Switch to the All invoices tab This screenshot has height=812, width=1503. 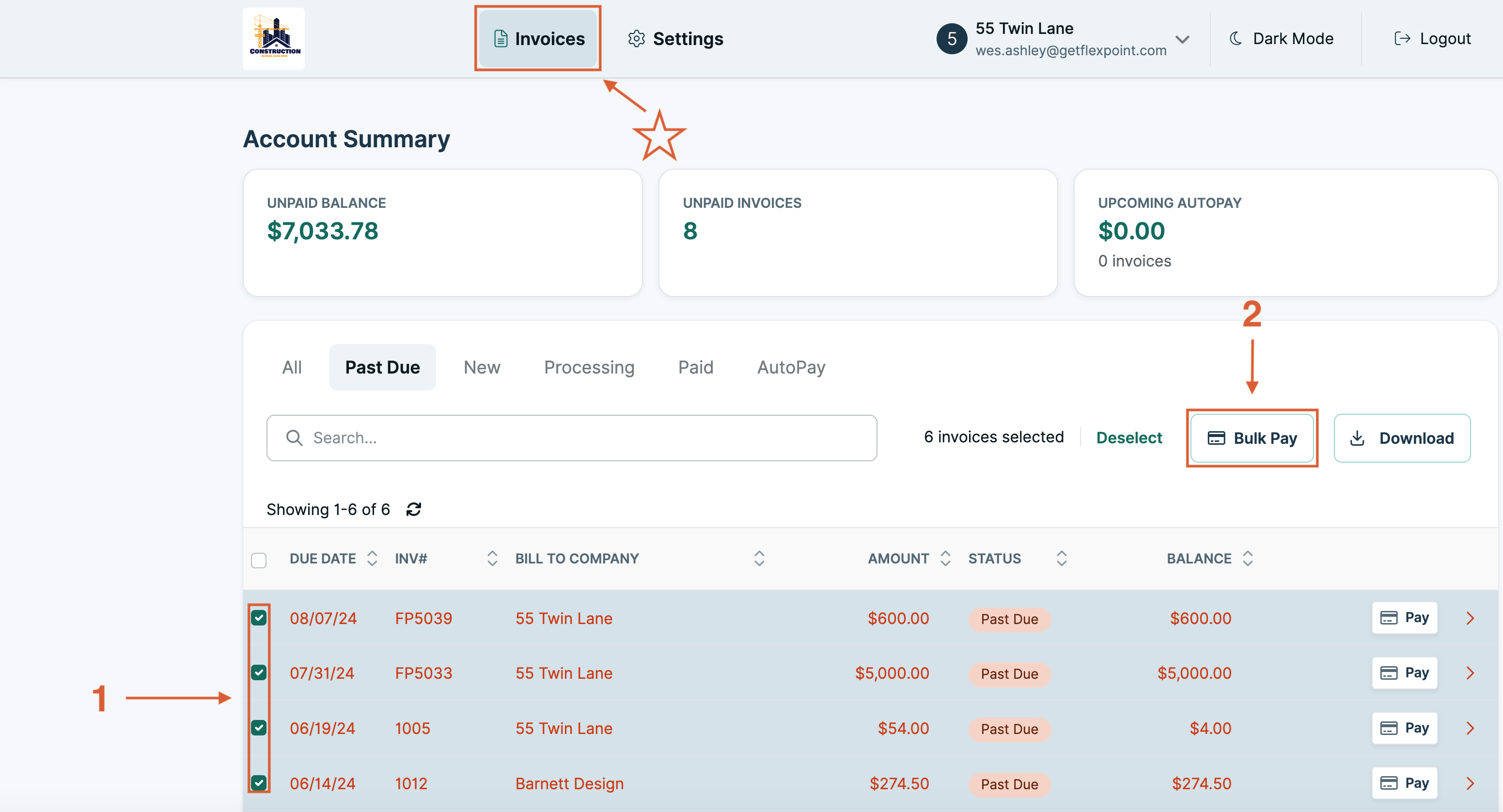coord(292,367)
